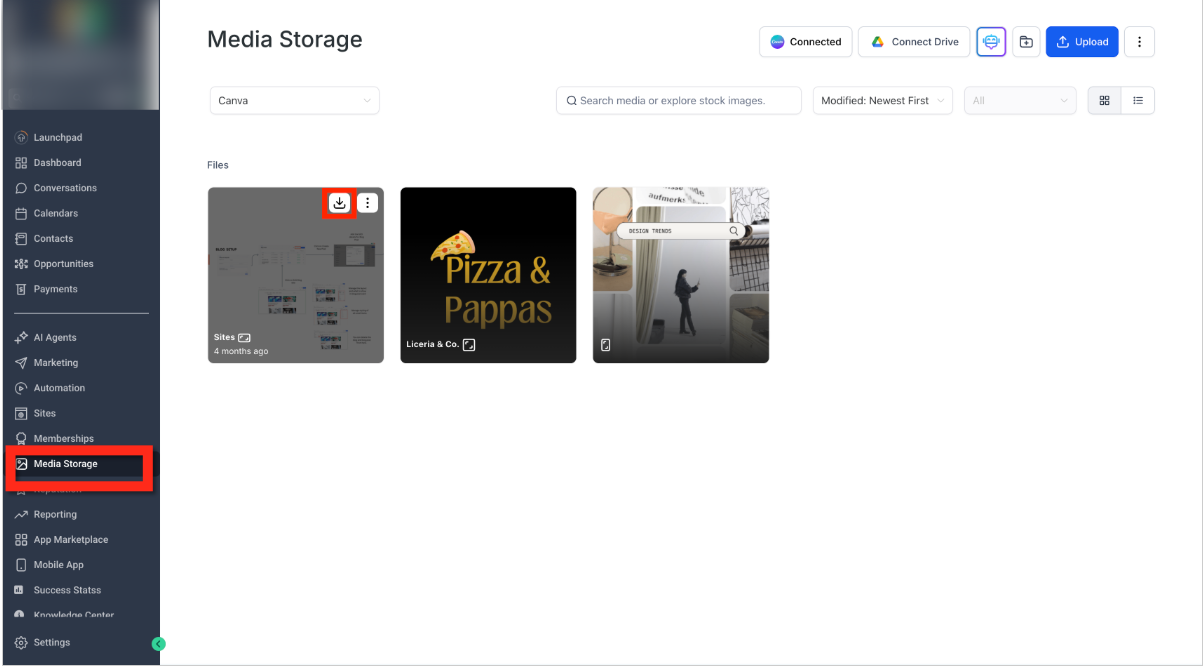Click the App Marketplace icon
This screenshot has width=1204, height=666.
[21, 540]
